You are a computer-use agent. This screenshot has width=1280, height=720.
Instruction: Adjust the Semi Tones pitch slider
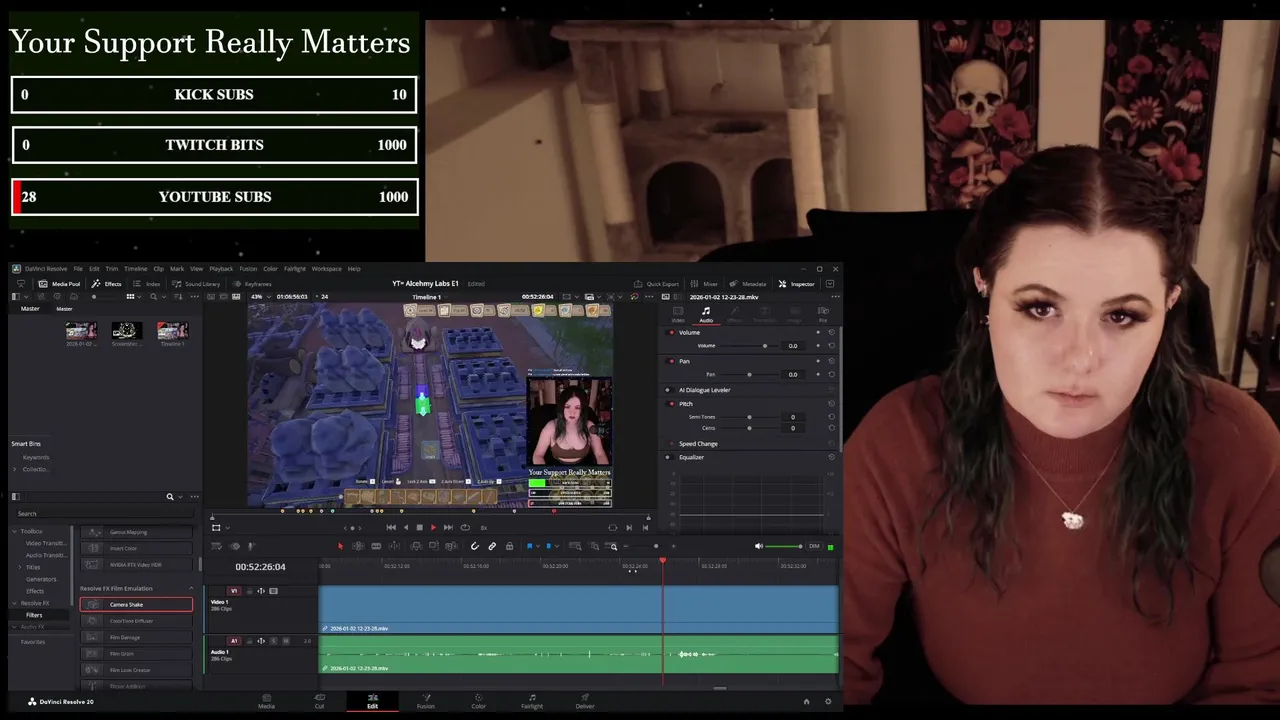click(749, 417)
